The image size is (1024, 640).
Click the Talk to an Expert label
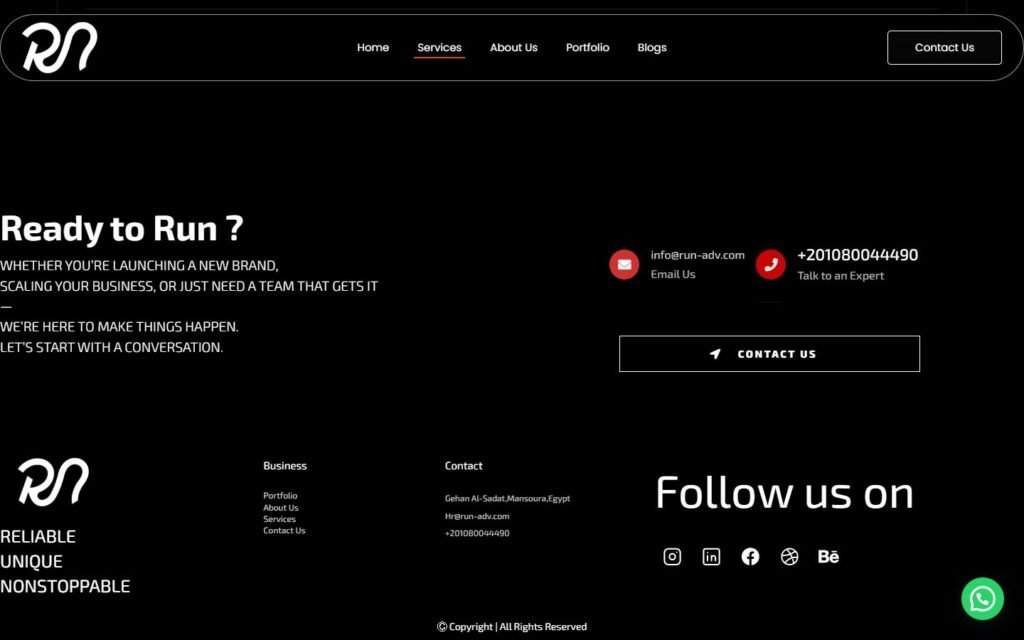(x=840, y=276)
